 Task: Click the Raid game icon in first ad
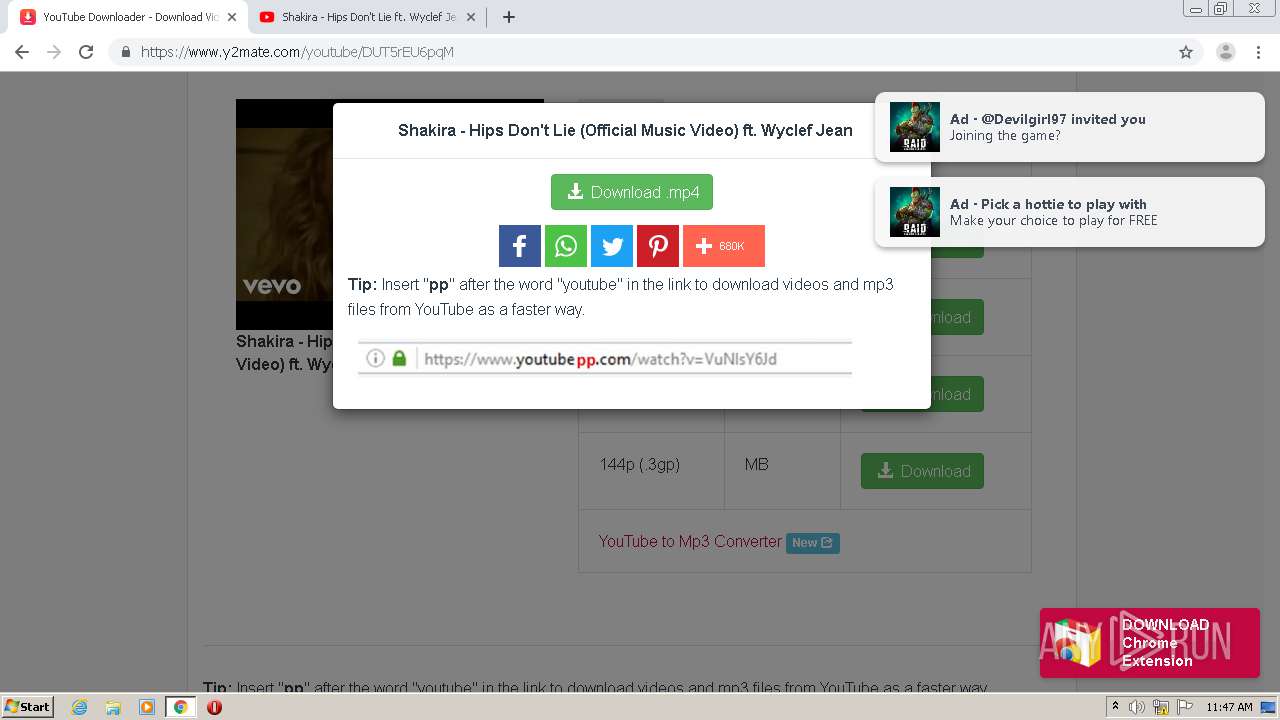point(915,127)
